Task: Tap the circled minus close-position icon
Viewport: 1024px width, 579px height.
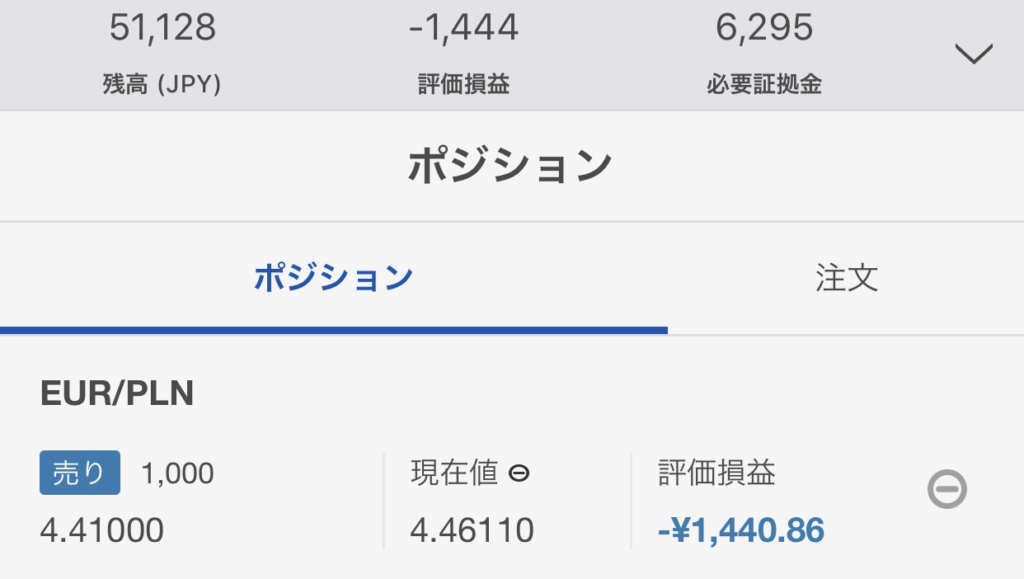Action: pyautogui.click(x=947, y=489)
